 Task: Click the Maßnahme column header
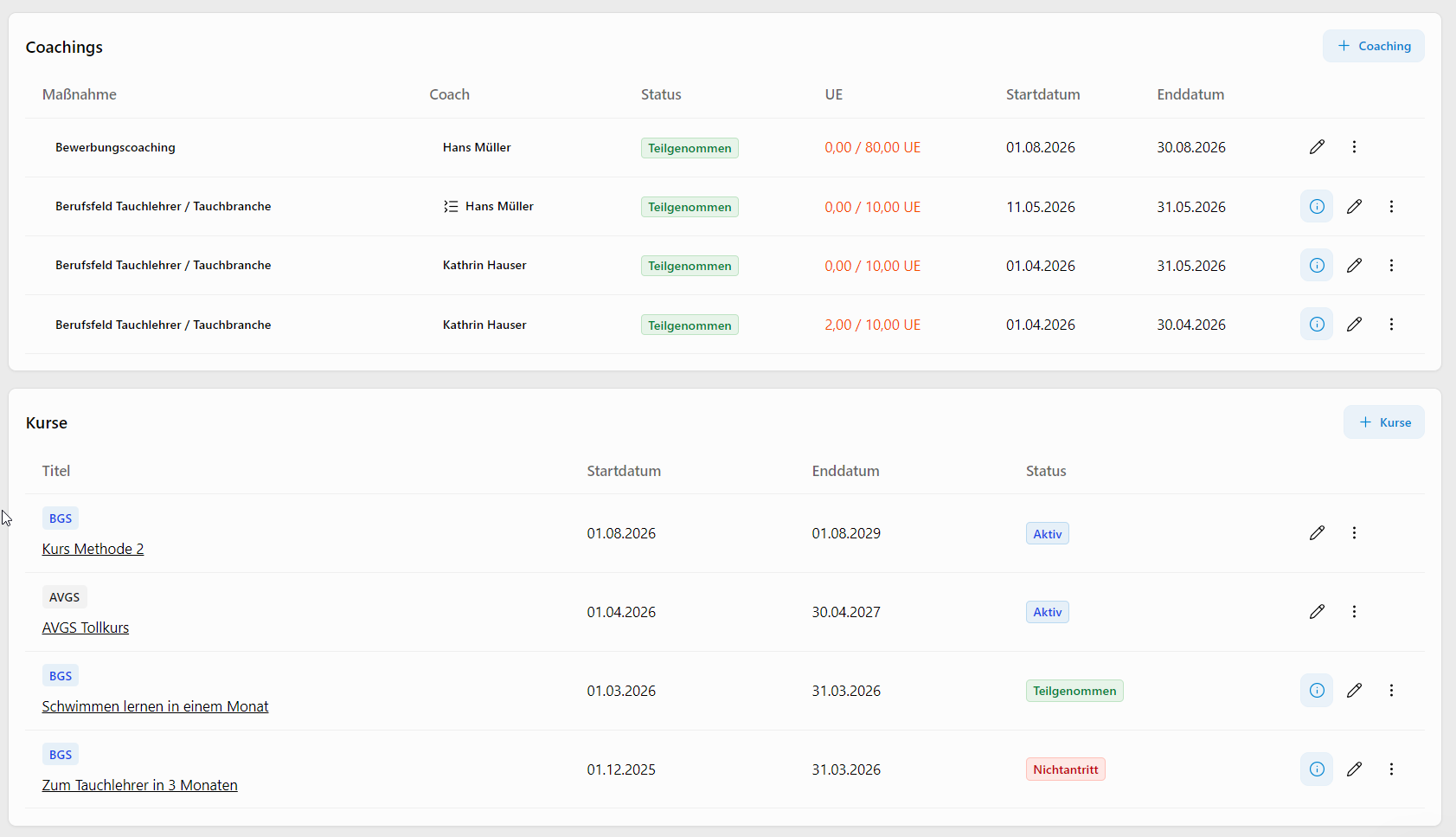[80, 94]
